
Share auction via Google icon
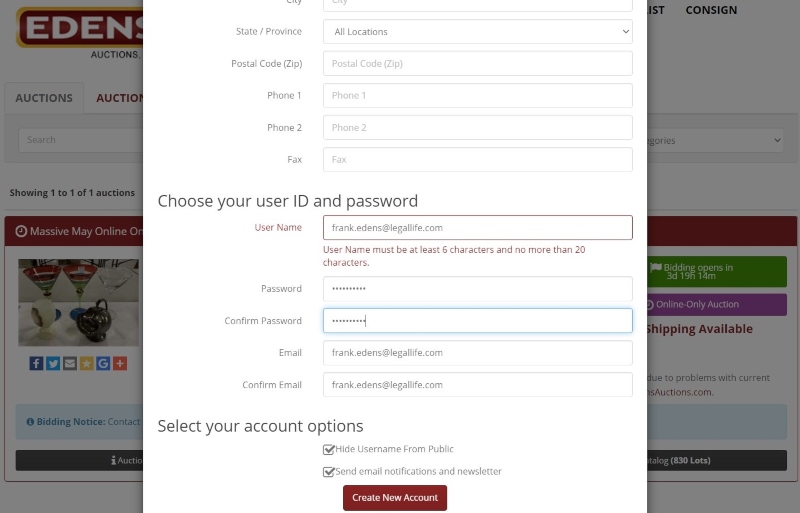(x=103, y=363)
